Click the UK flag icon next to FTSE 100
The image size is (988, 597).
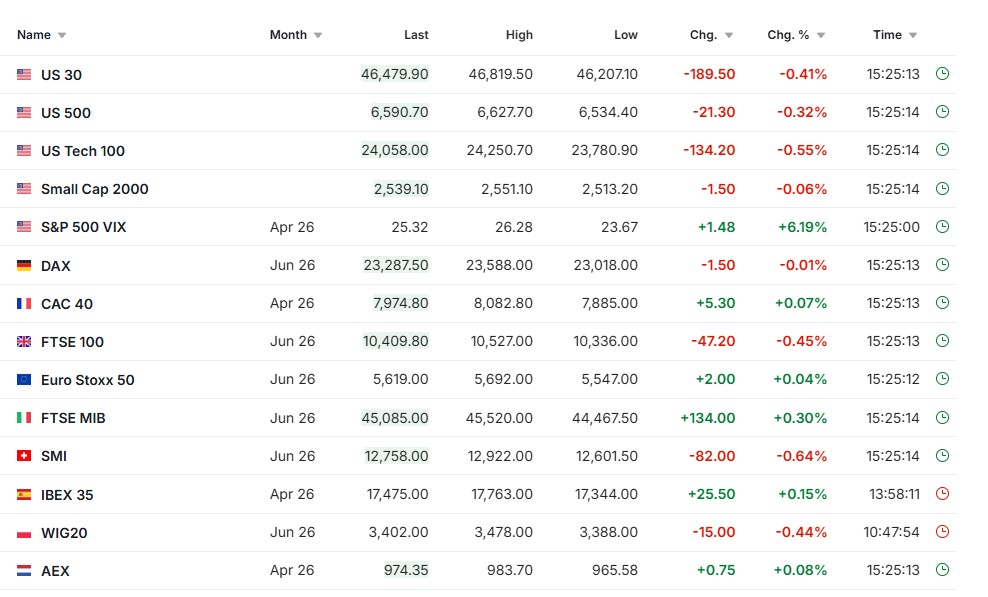point(24,342)
